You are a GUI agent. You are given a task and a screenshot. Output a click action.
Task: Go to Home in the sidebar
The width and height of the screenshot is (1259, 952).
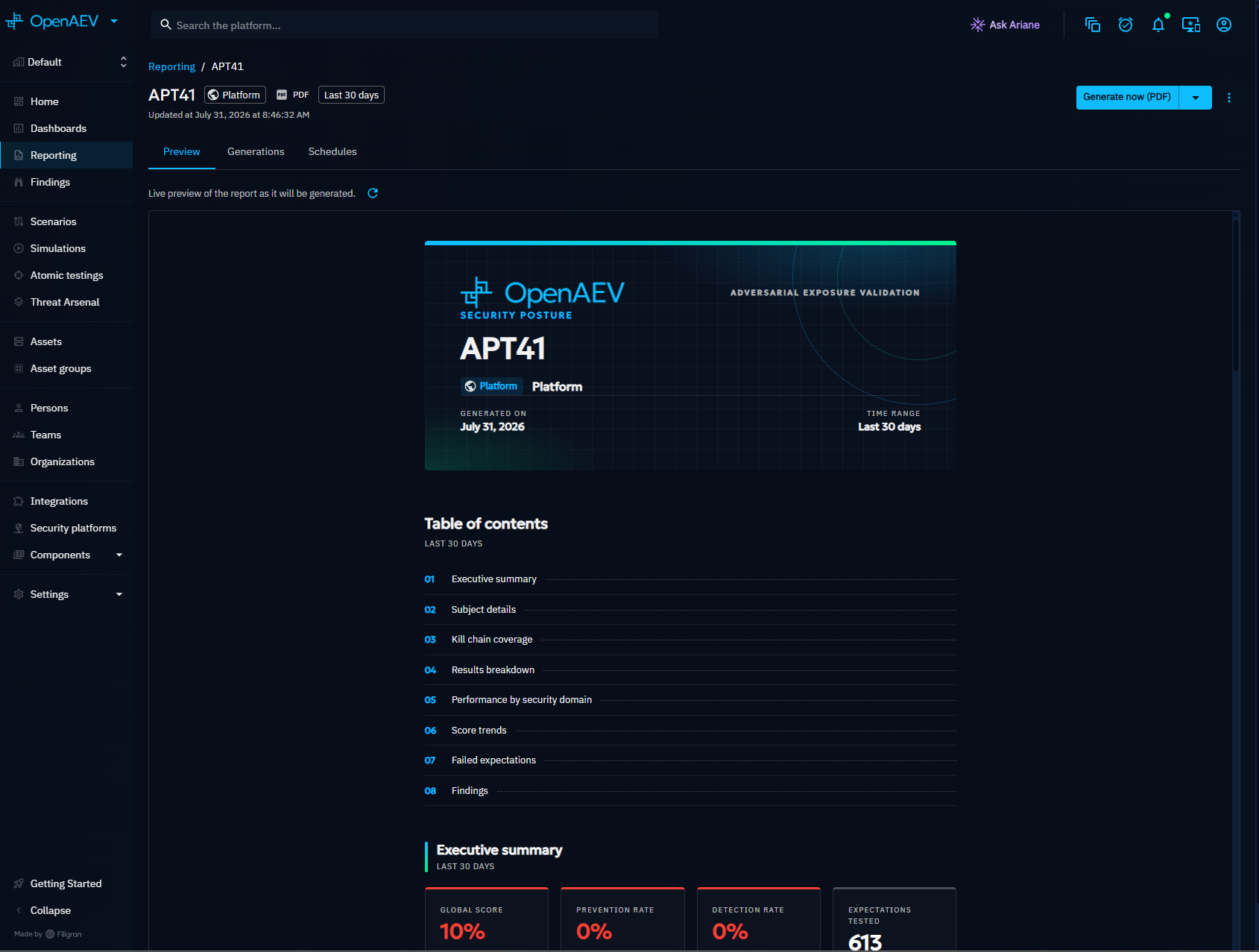pyautogui.click(x=66, y=101)
